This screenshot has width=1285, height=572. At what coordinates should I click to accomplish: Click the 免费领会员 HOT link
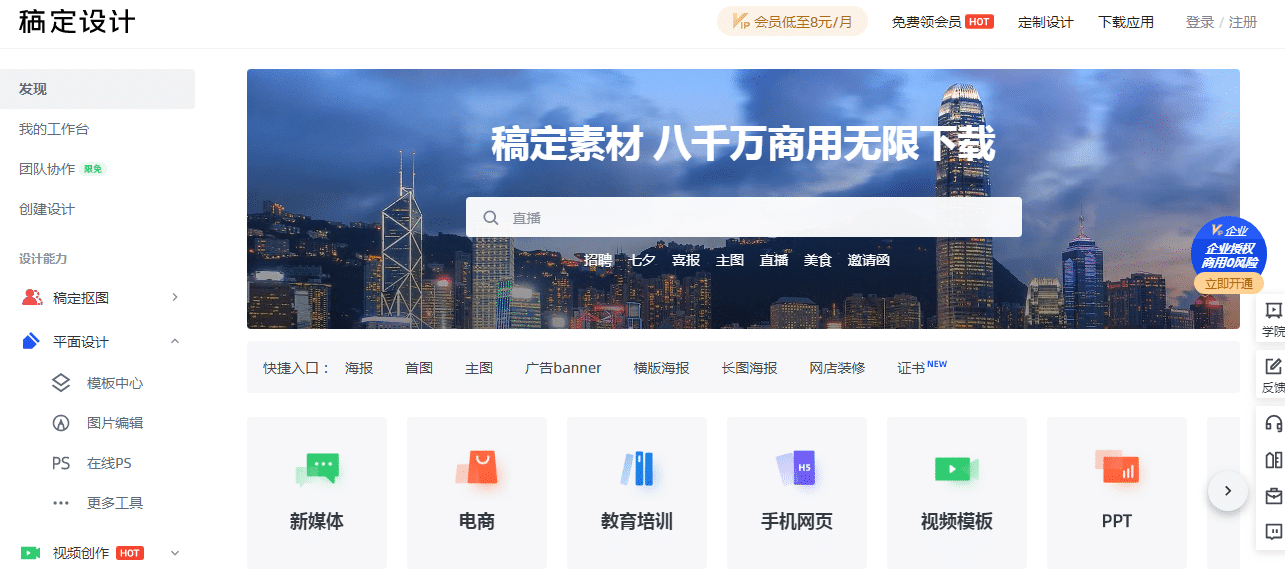pyautogui.click(x=942, y=22)
